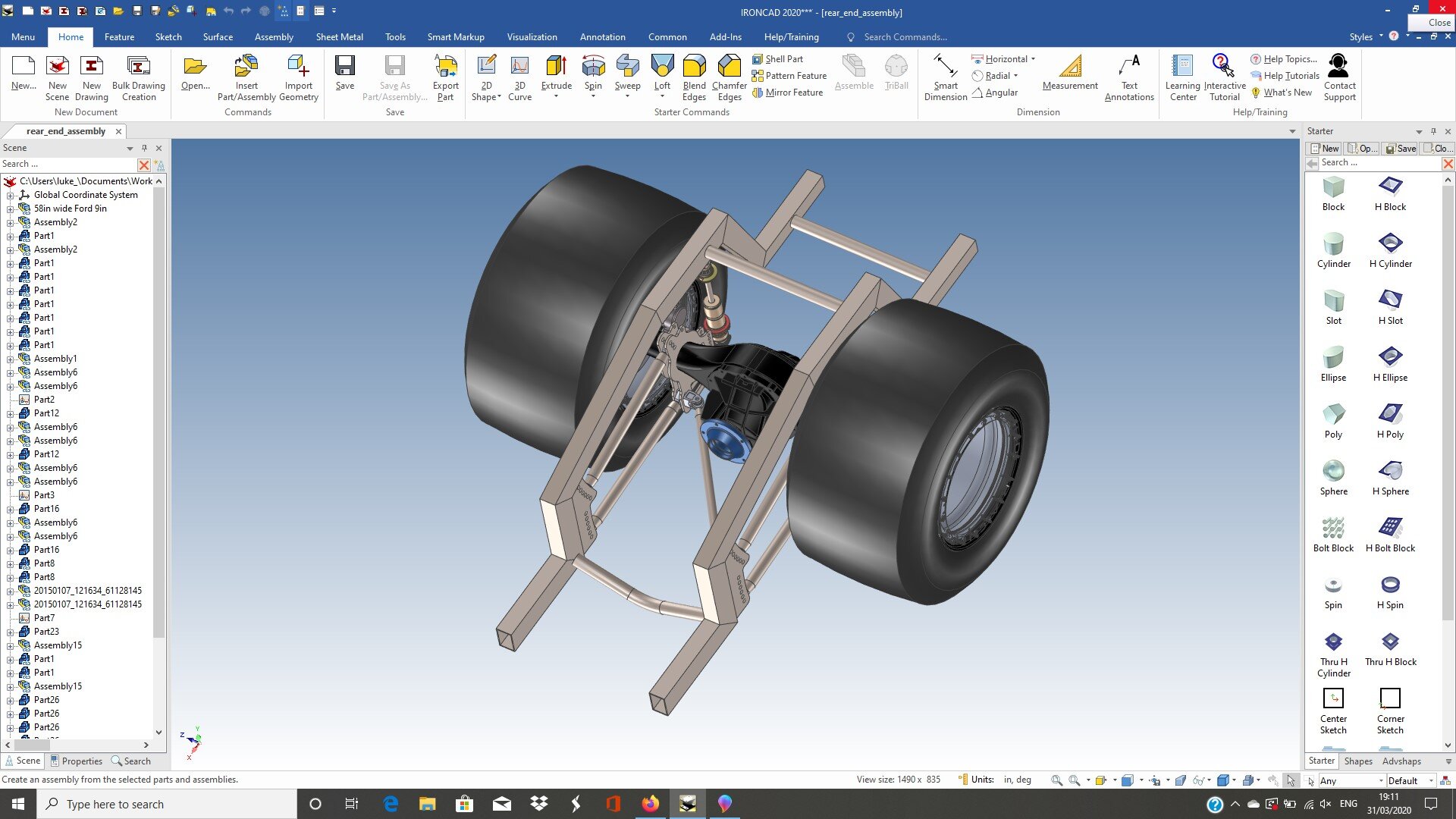Viewport: 1456px width, 819px height.
Task: Open the Any selection filter combo box
Action: [x=1352, y=780]
